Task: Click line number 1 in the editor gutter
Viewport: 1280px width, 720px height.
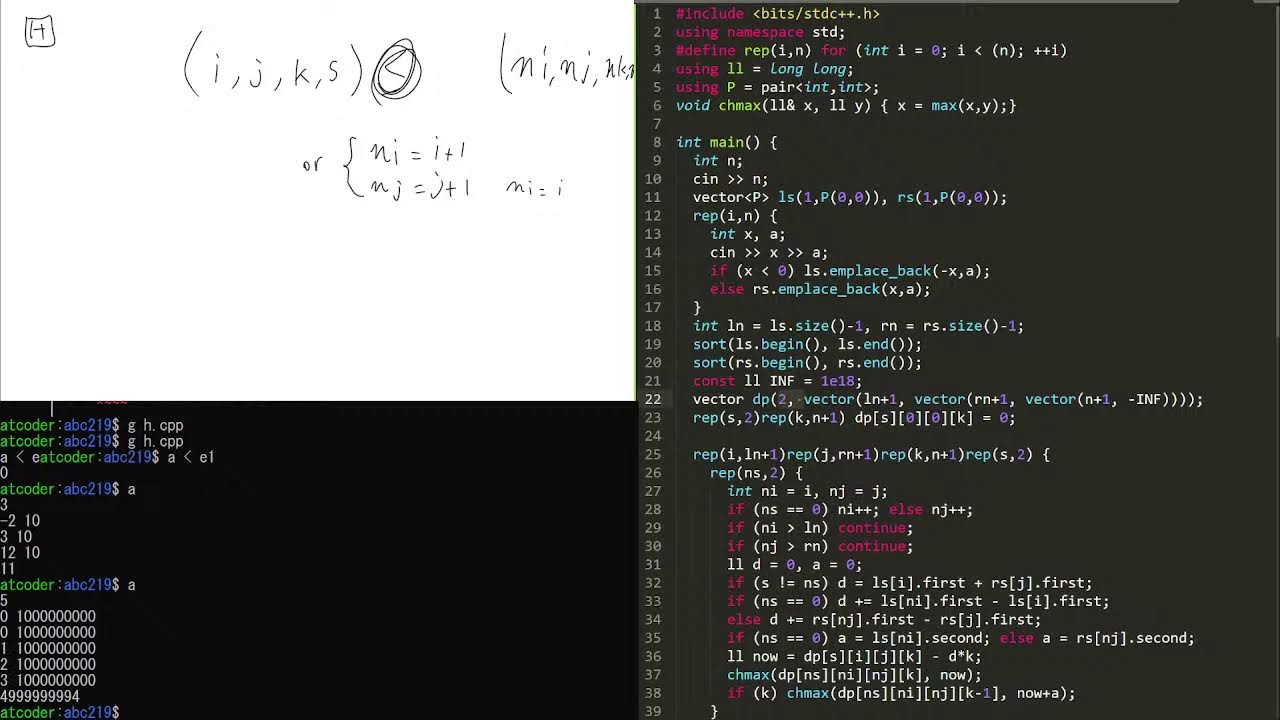Action: [x=657, y=14]
